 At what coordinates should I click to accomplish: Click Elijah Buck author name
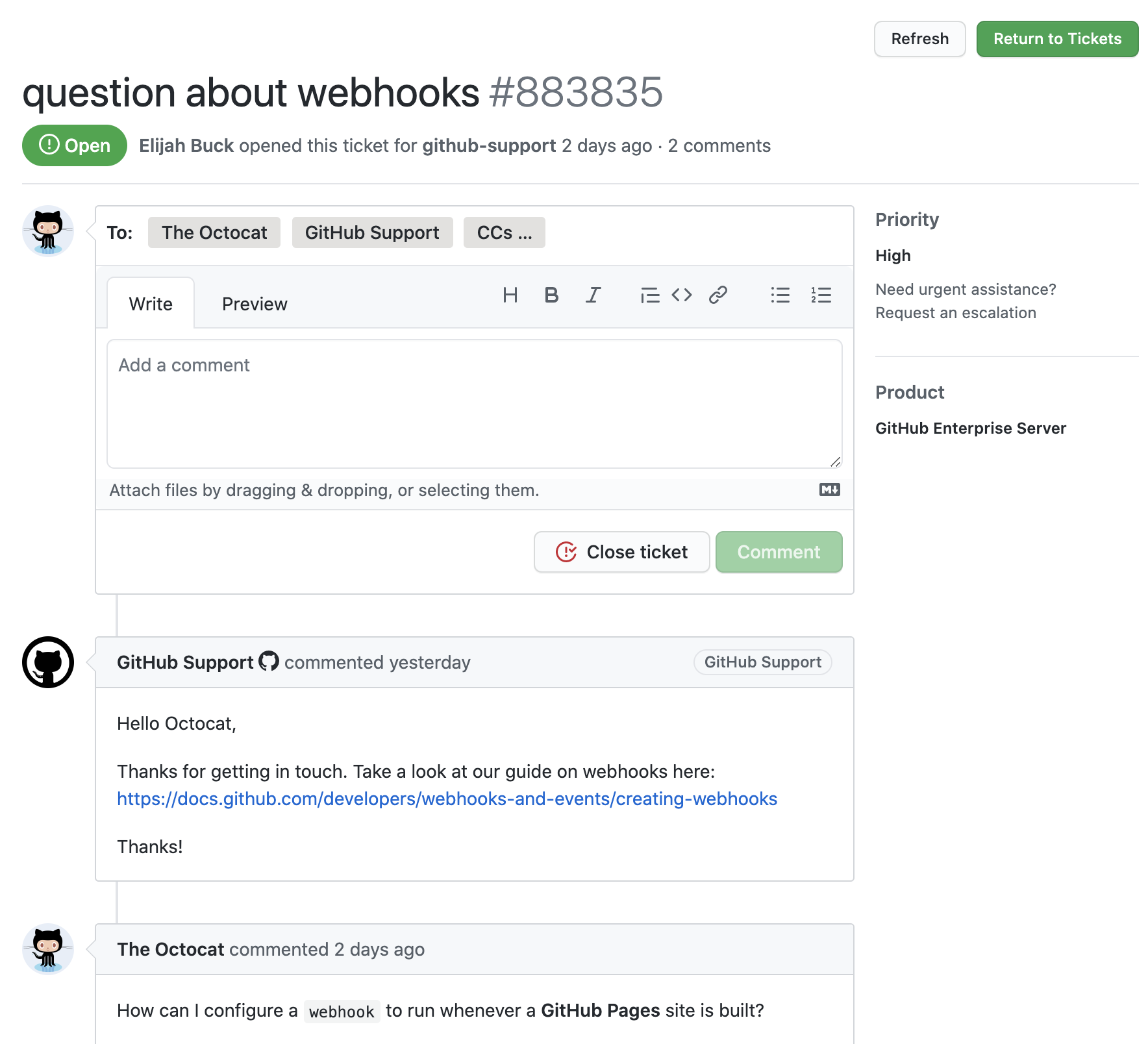(x=186, y=145)
